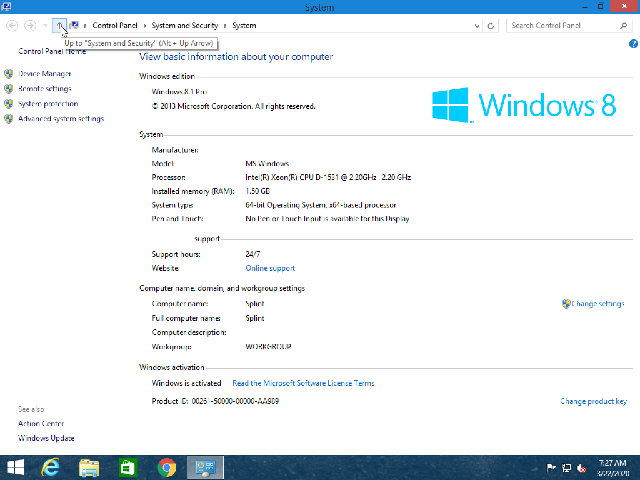Open the Online support website link
This screenshot has width=640, height=480.
[270, 268]
